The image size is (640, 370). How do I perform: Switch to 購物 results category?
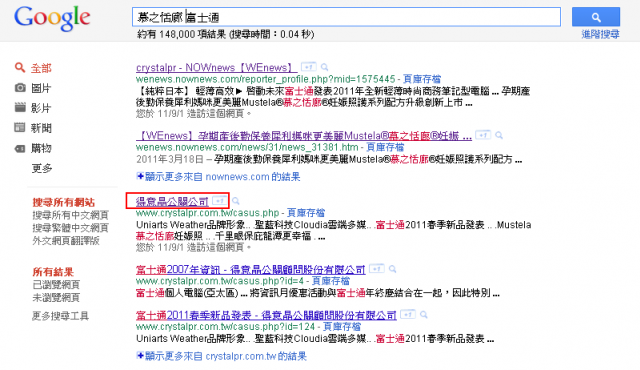(x=41, y=148)
